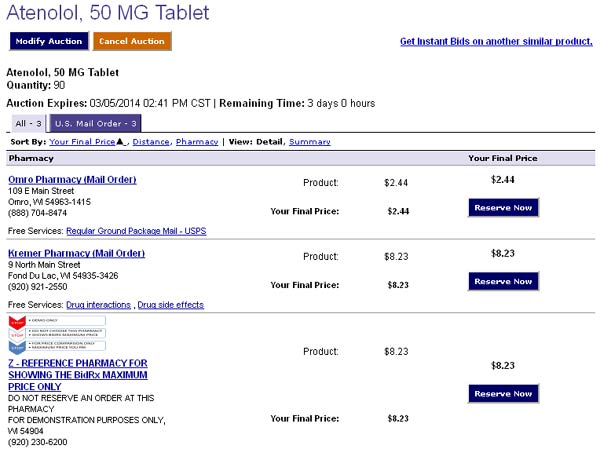The image size is (600, 471).
Task: Open Omro Pharmacy (Mail Order) link
Action: click(x=72, y=179)
